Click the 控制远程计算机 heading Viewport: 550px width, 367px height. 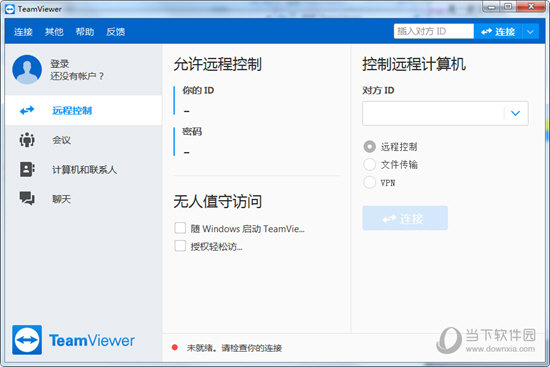point(414,64)
